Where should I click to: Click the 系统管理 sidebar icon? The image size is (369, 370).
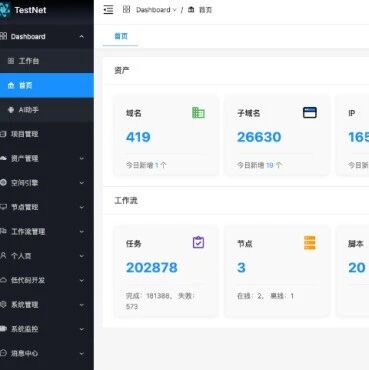[3, 304]
